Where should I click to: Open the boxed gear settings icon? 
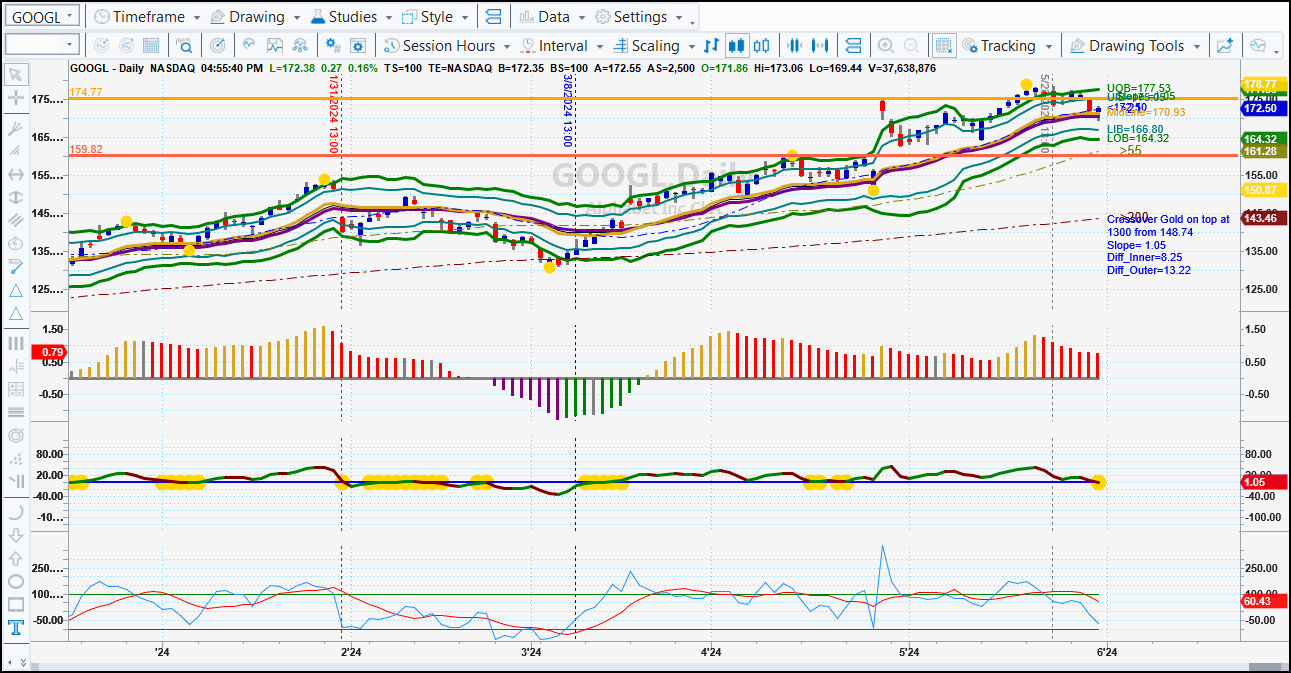coord(359,46)
